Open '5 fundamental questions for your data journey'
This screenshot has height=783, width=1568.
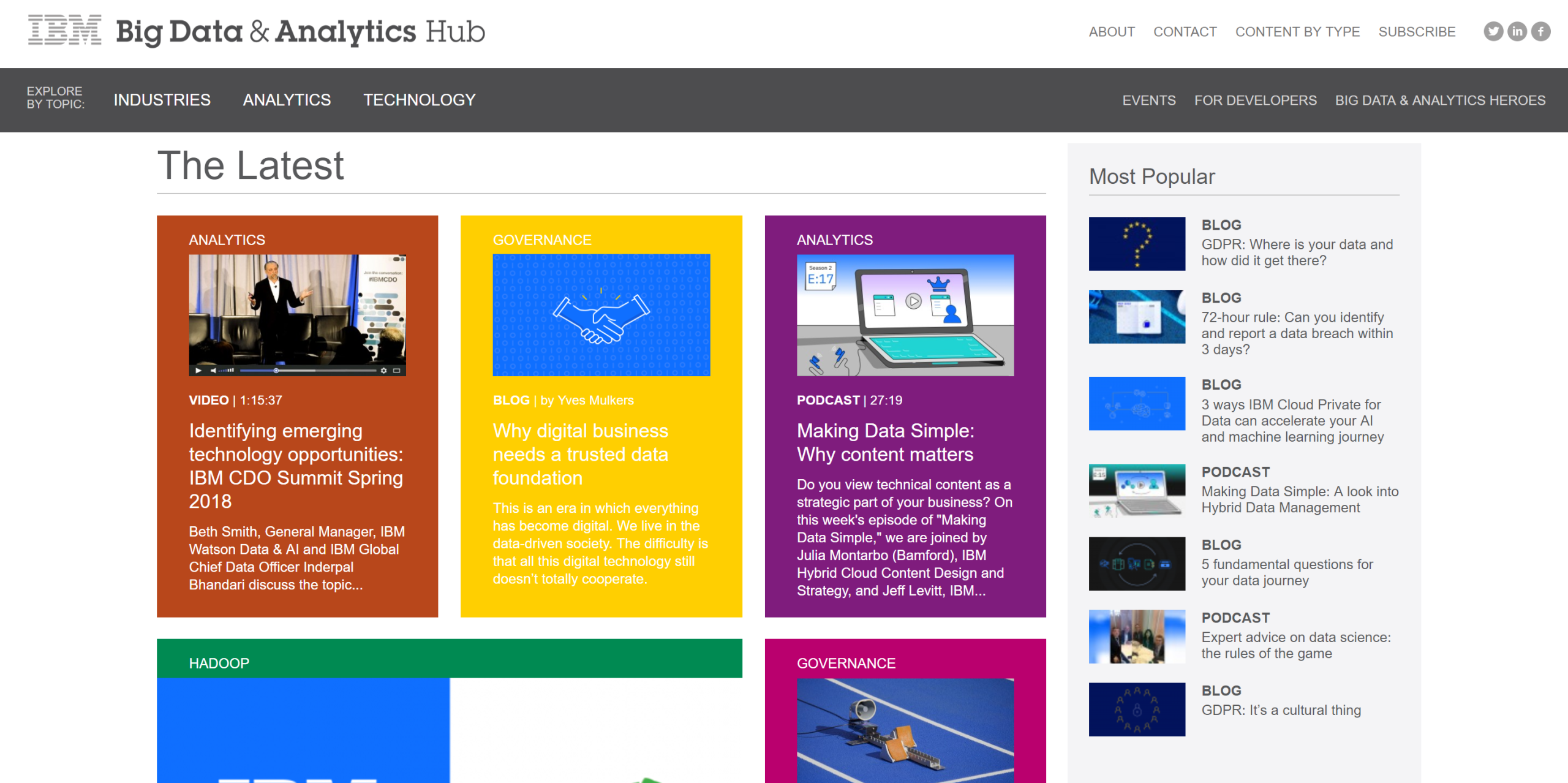[x=1287, y=572]
